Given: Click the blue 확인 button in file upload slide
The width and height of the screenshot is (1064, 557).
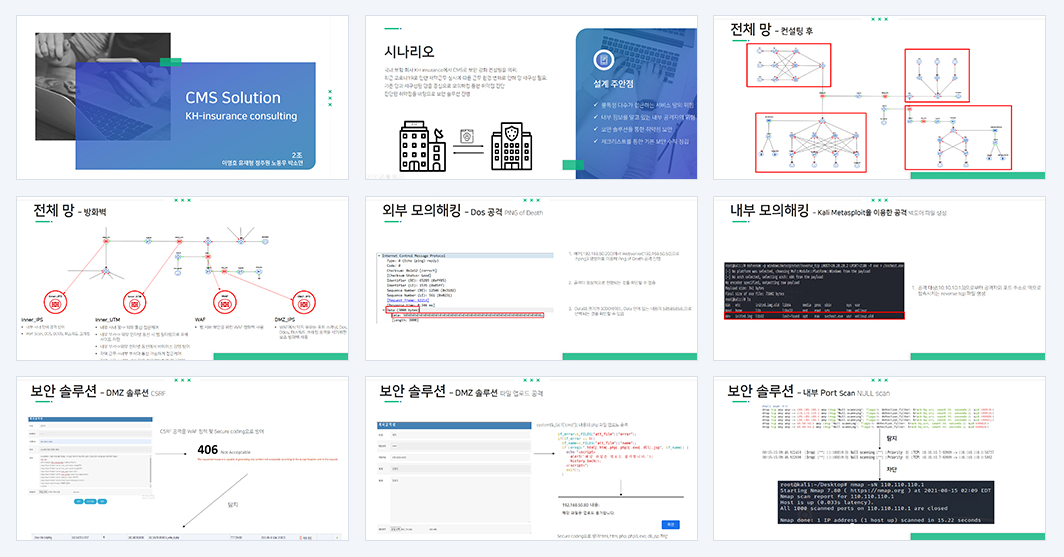Looking at the screenshot, I should point(670,524).
